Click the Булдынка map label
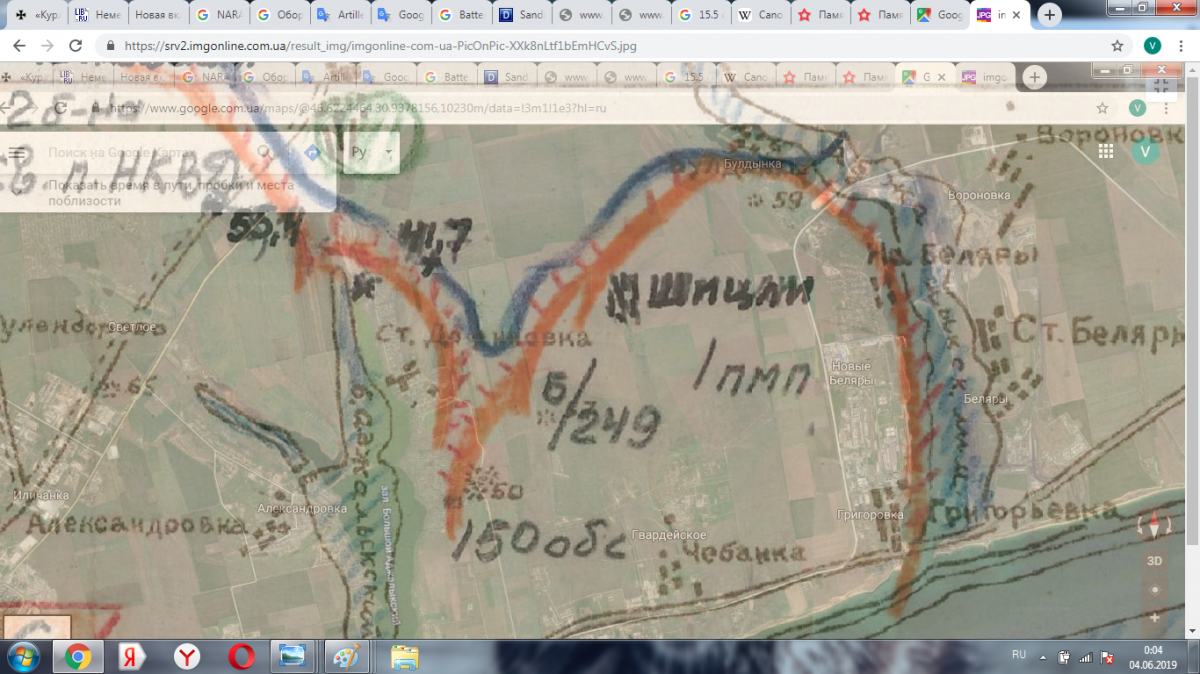1200x674 pixels. 753,163
